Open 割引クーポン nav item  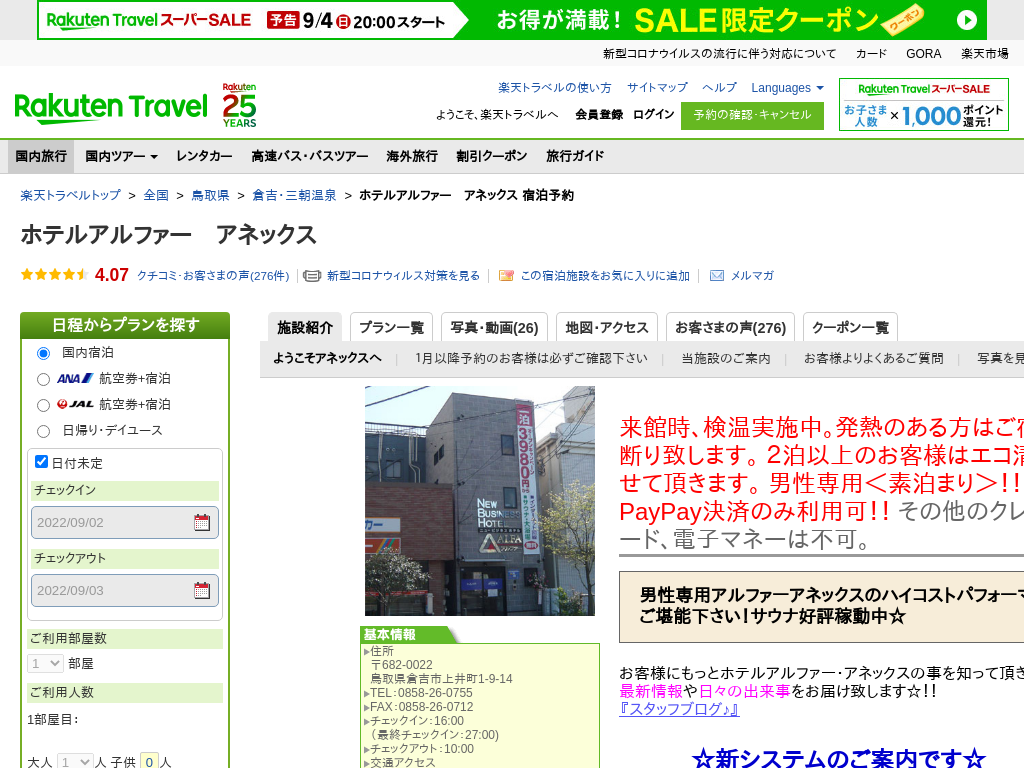point(492,156)
